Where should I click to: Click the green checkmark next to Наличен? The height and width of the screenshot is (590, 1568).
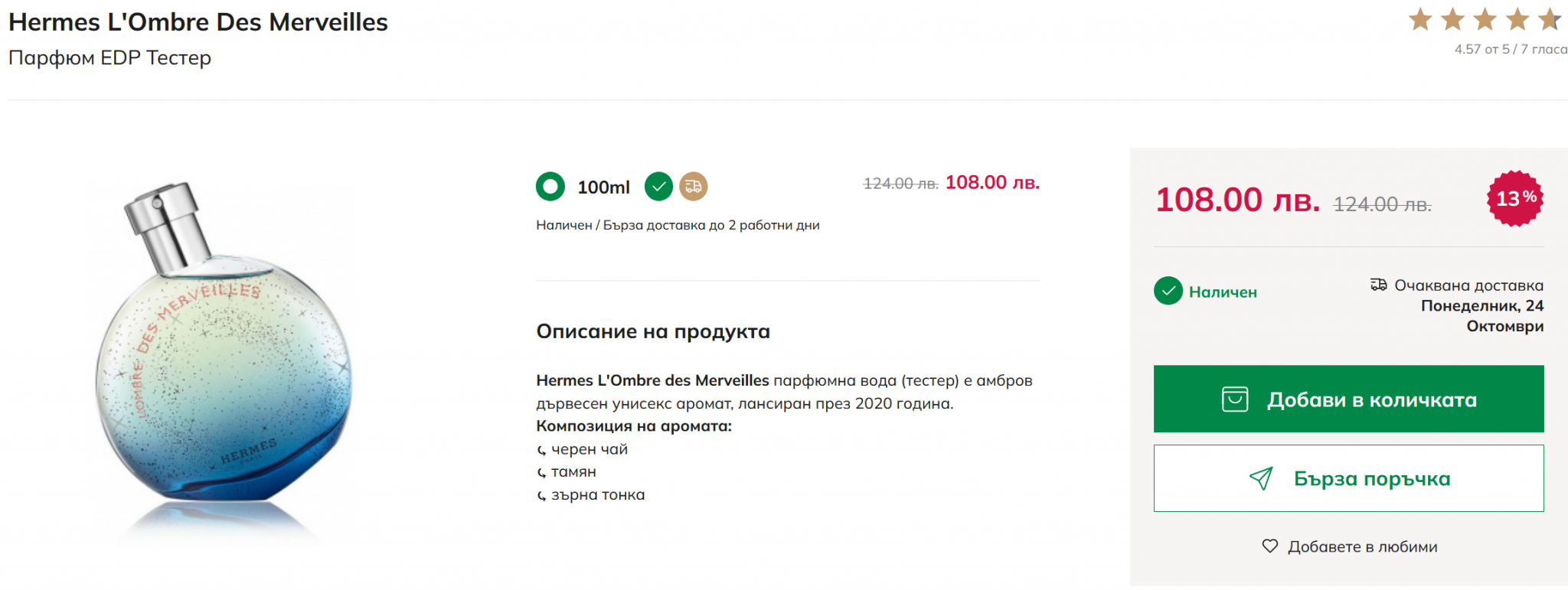pos(1168,291)
